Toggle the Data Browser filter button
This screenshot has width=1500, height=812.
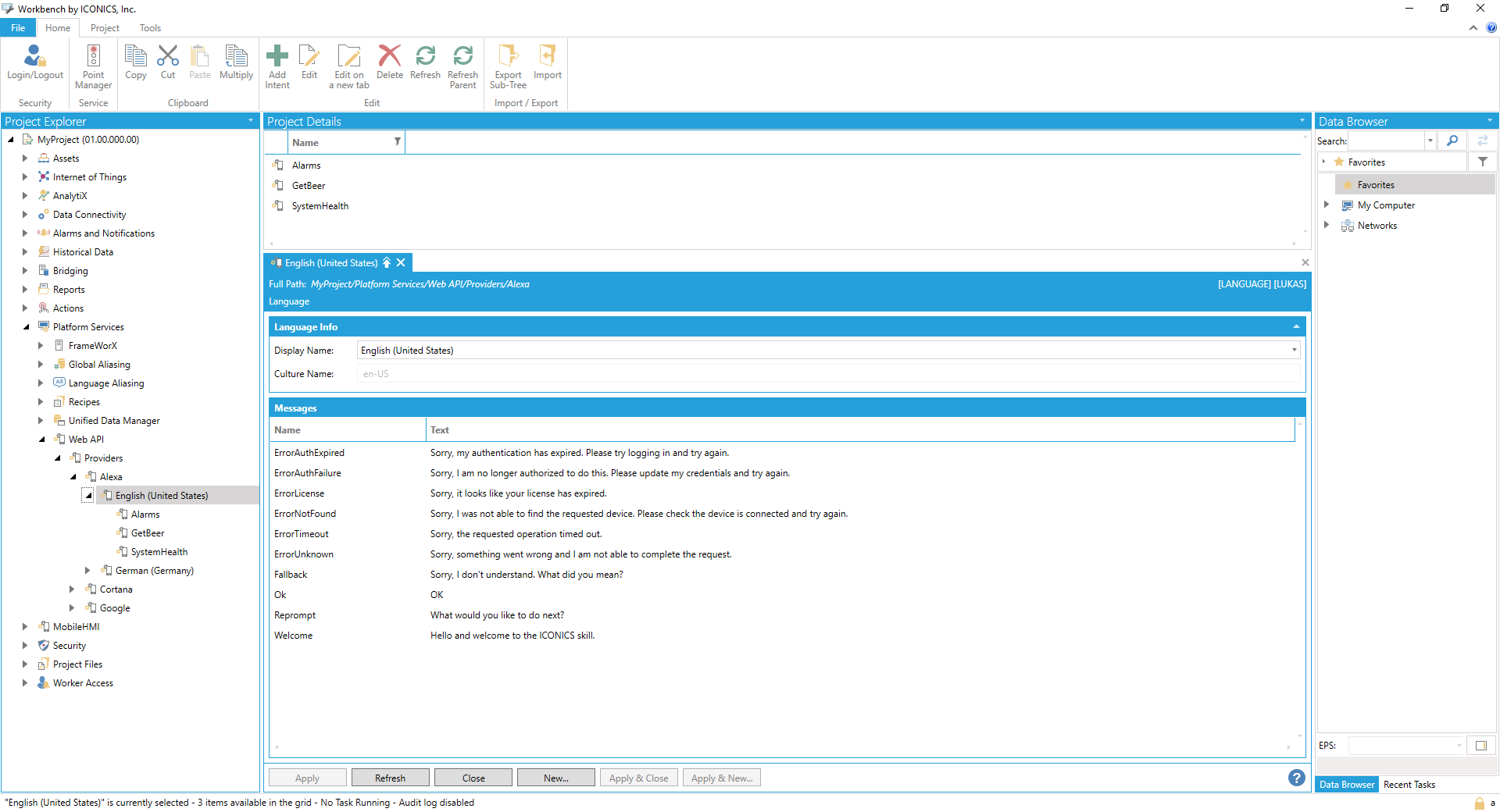[x=1482, y=162]
